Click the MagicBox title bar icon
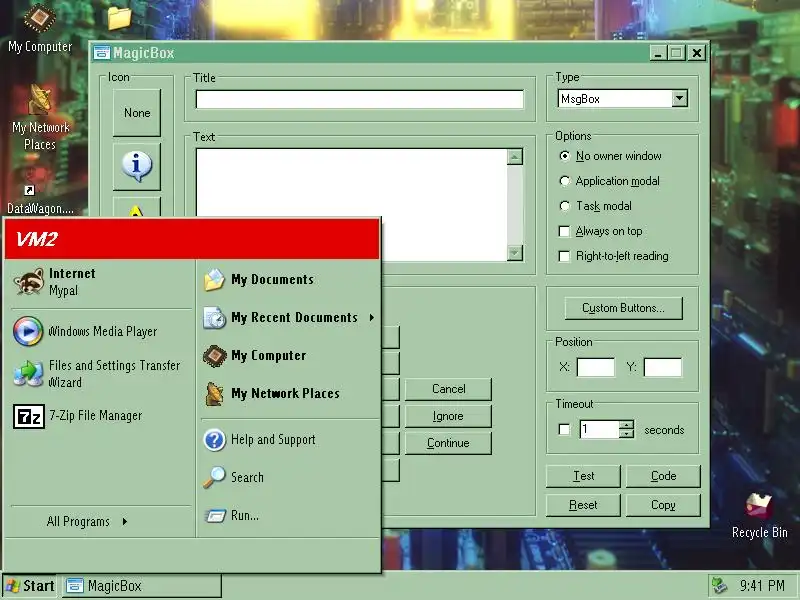This screenshot has height=600, width=800. pyautogui.click(x=102, y=53)
